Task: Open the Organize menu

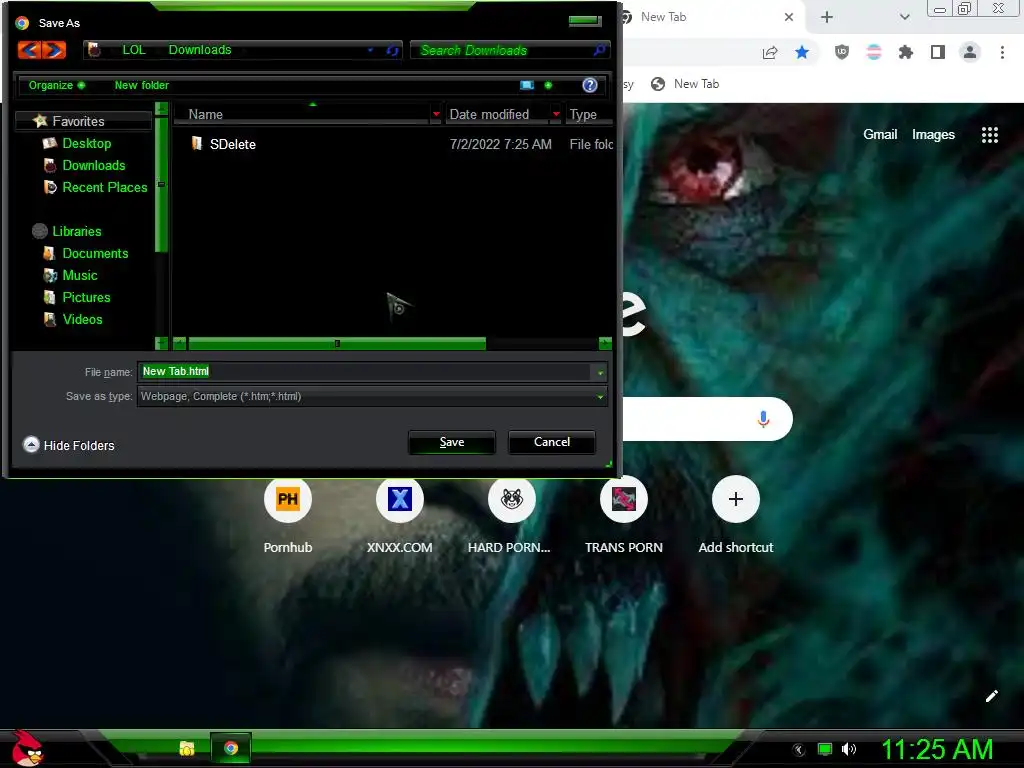Action: (57, 85)
